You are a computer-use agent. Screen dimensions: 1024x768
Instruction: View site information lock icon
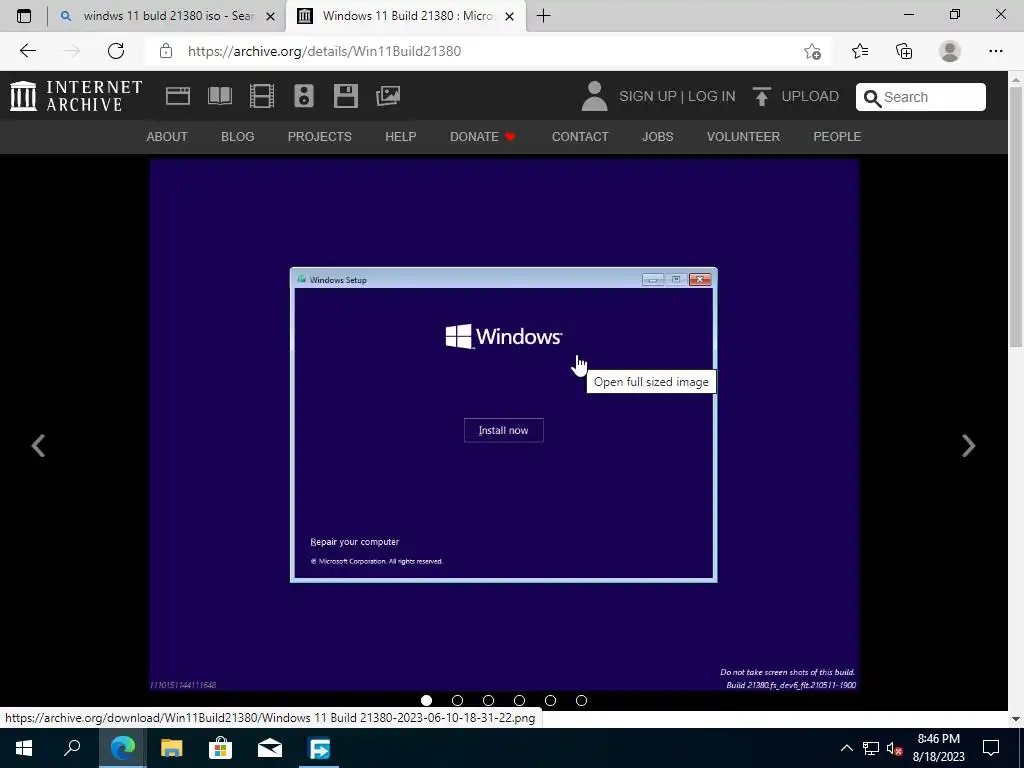(x=166, y=51)
